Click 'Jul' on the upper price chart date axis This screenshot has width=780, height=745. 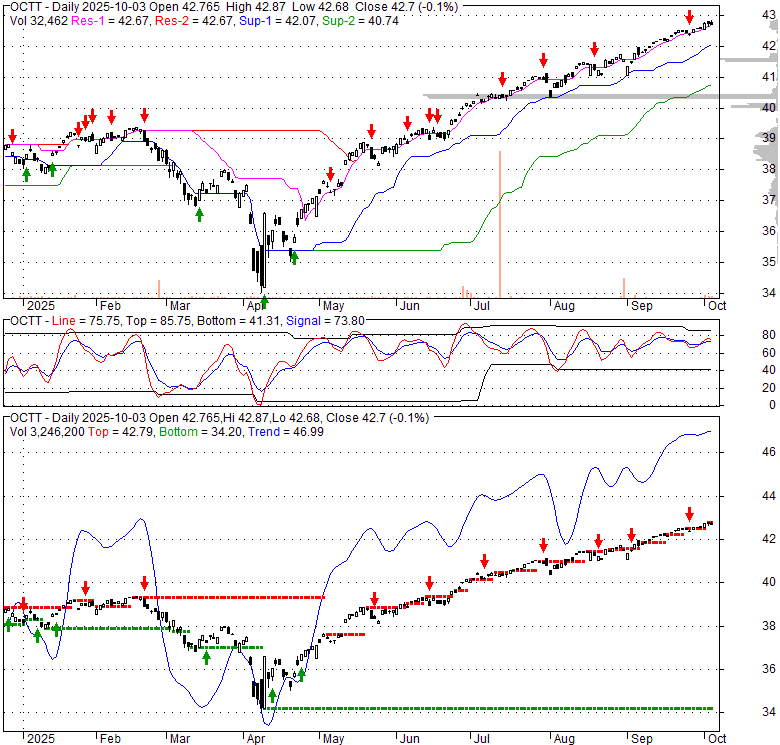(x=481, y=306)
